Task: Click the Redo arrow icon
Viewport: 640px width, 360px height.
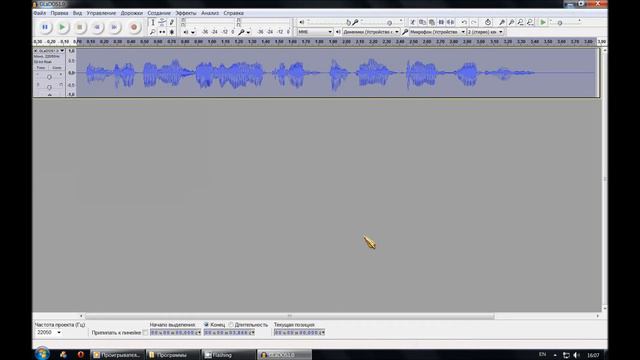Action: (x=473, y=22)
